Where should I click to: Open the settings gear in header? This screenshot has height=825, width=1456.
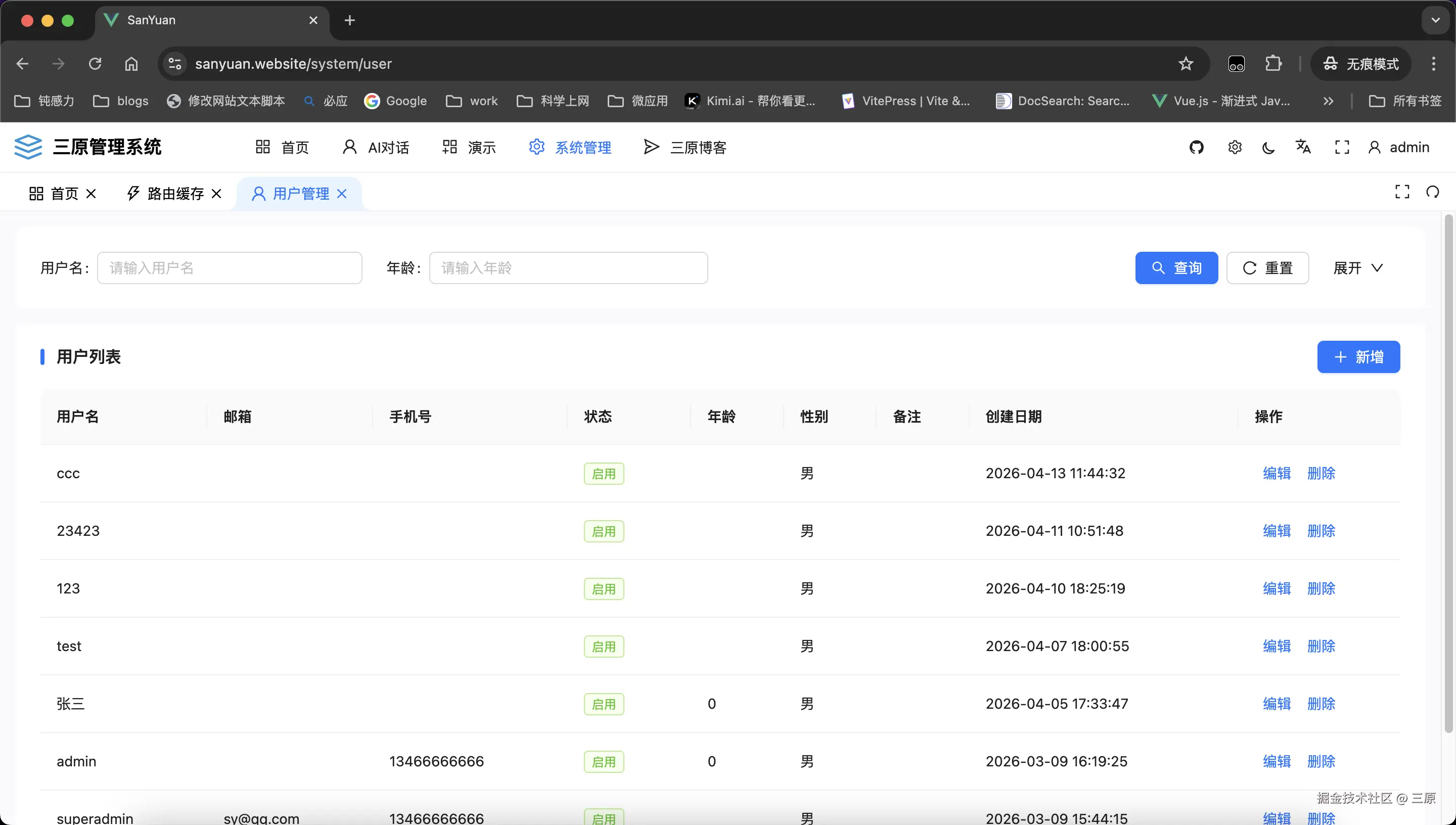(1235, 147)
